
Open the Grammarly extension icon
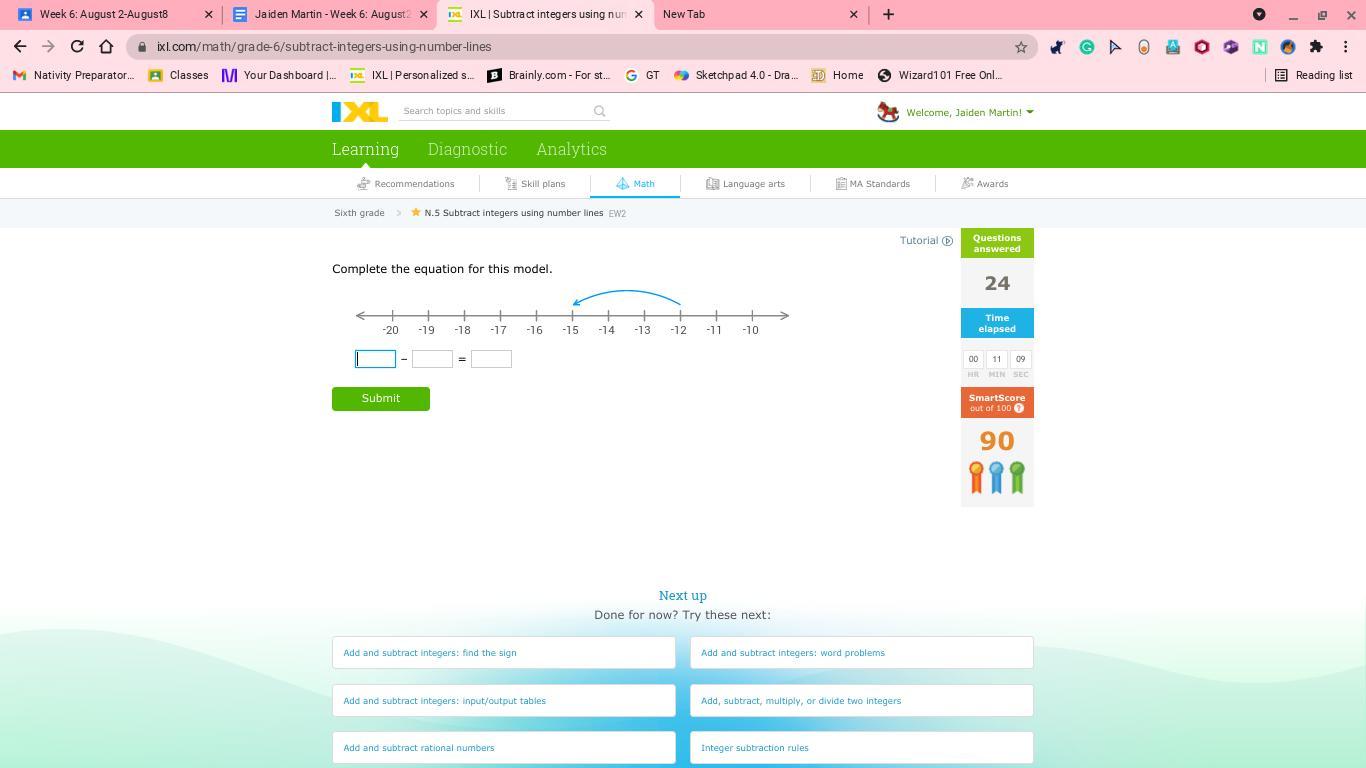1086,47
